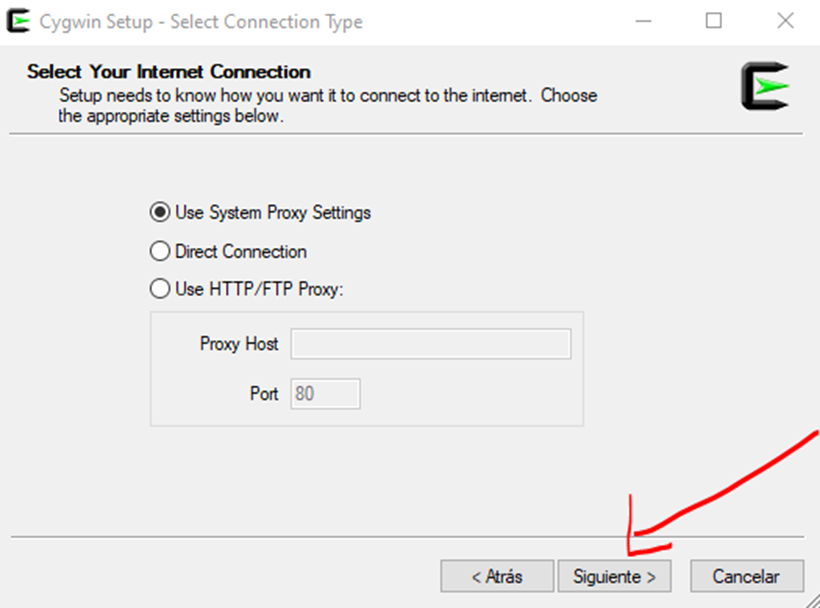Click the Select Your Internet Connection heading
Screen dimensions: 820x608
tap(169, 72)
